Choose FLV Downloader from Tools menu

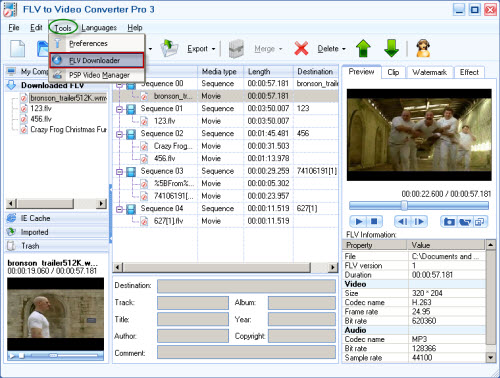click(x=97, y=60)
